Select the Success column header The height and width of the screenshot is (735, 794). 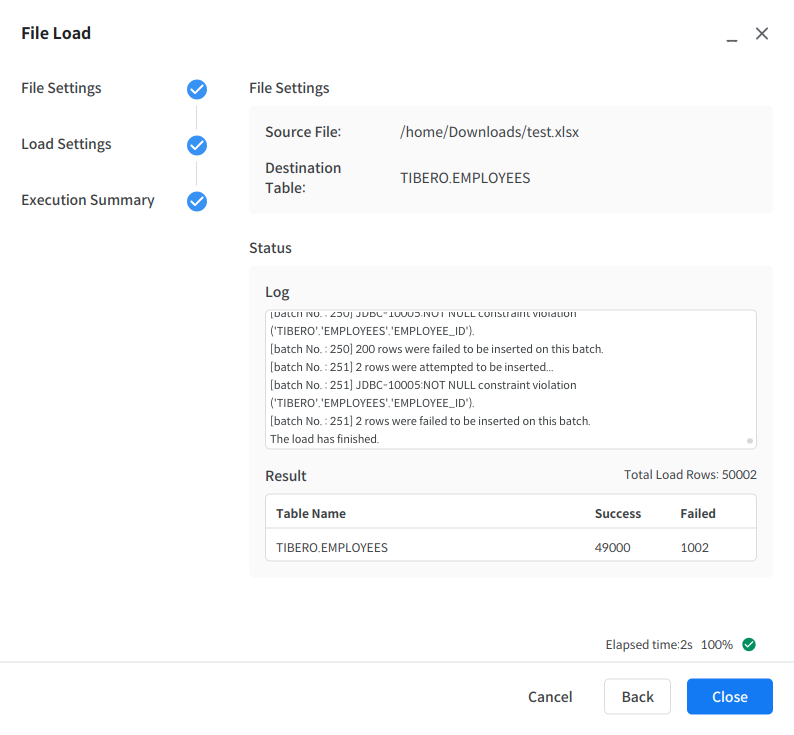tap(617, 513)
